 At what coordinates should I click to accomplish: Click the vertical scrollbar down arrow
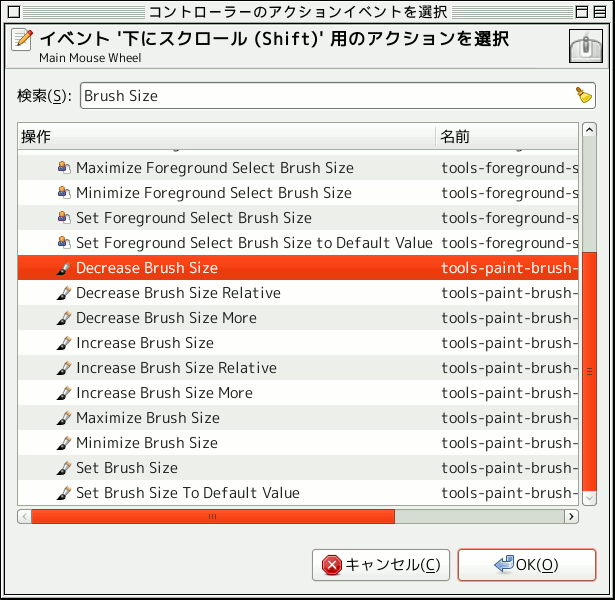588,497
